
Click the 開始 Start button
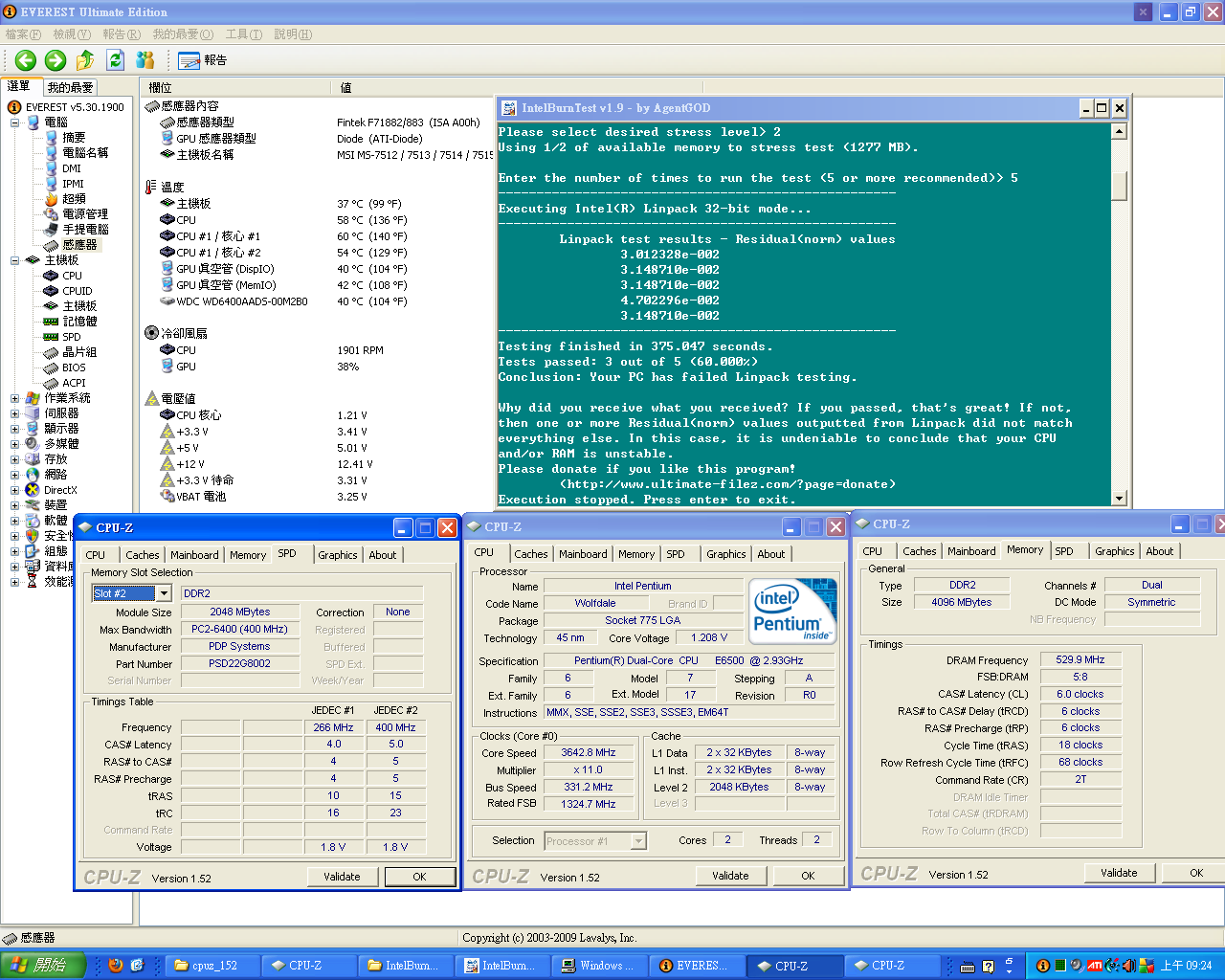tap(43, 966)
